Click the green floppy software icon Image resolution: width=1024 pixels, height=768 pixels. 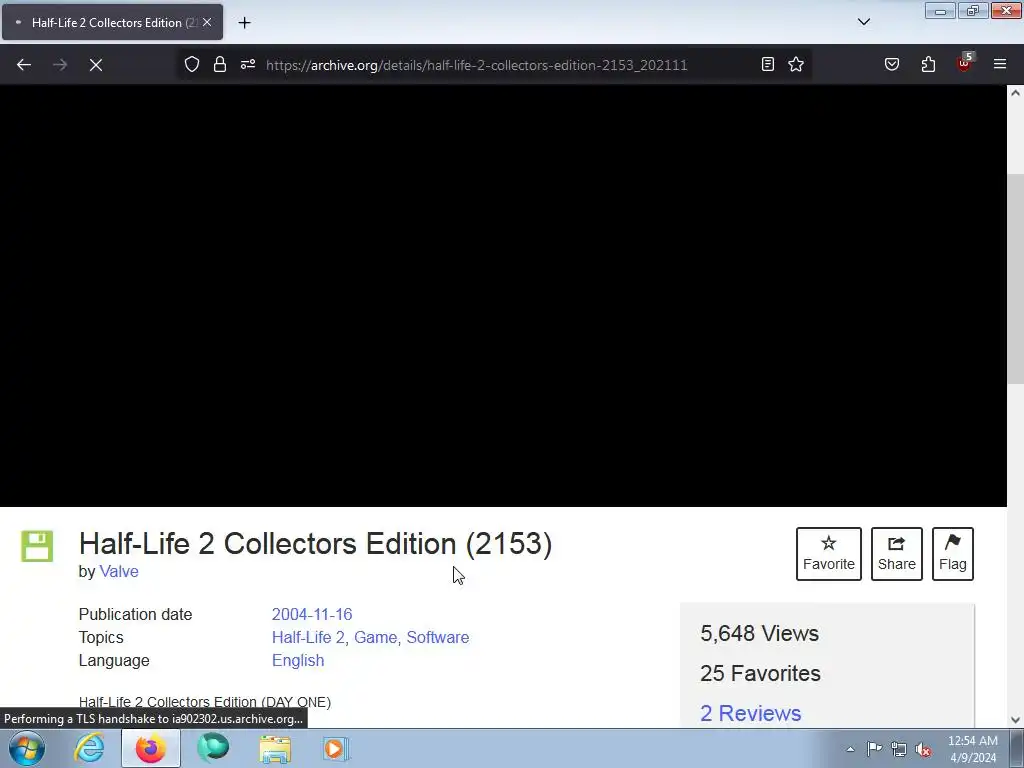(x=37, y=546)
